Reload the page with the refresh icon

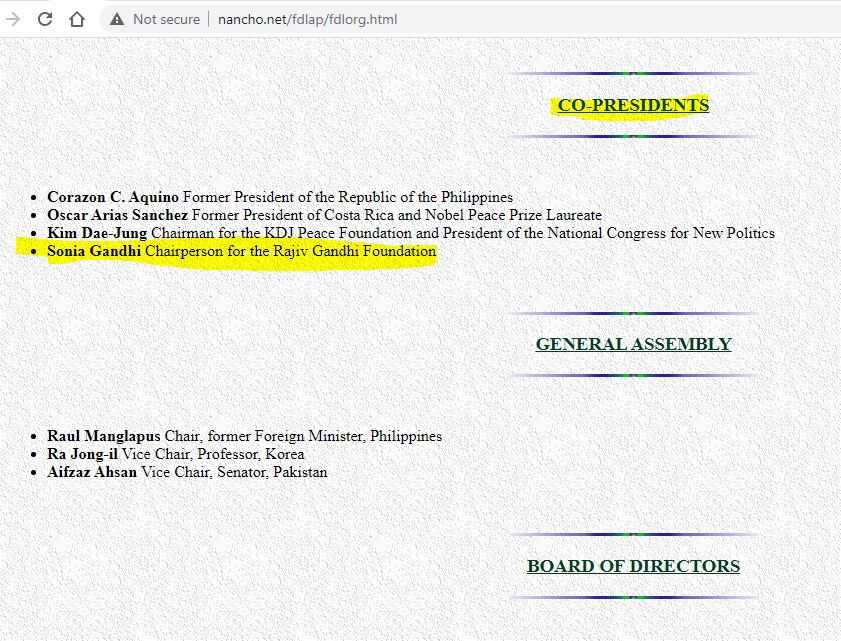45,19
